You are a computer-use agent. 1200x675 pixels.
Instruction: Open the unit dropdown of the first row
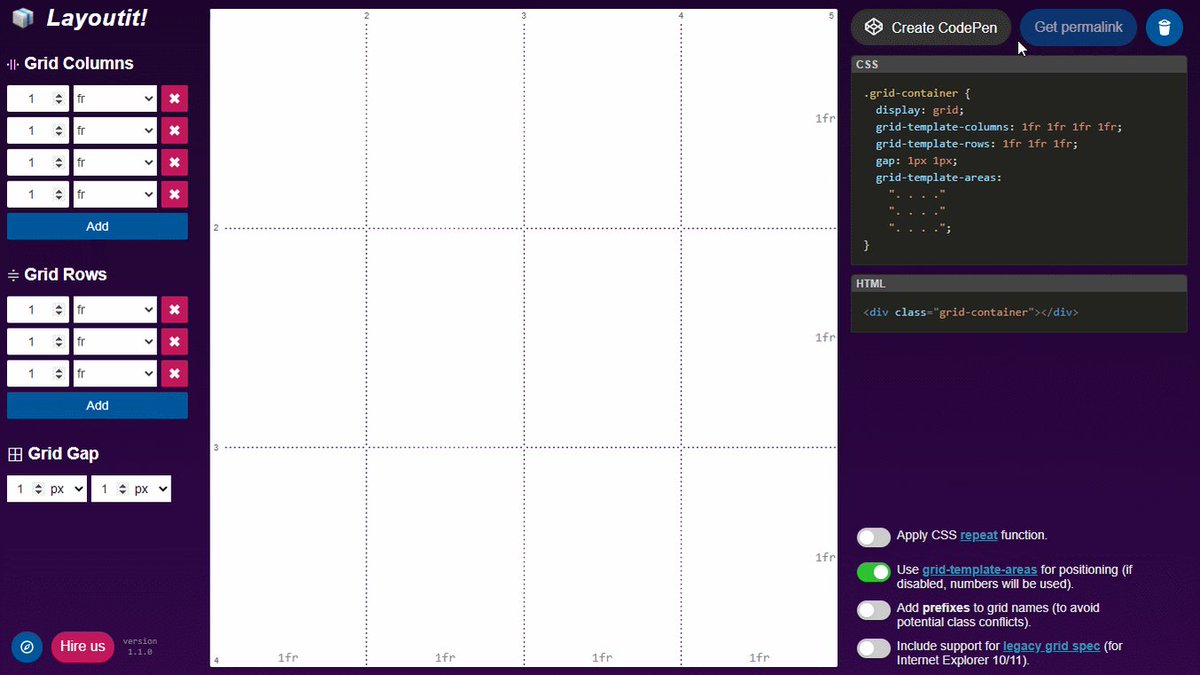pos(115,310)
